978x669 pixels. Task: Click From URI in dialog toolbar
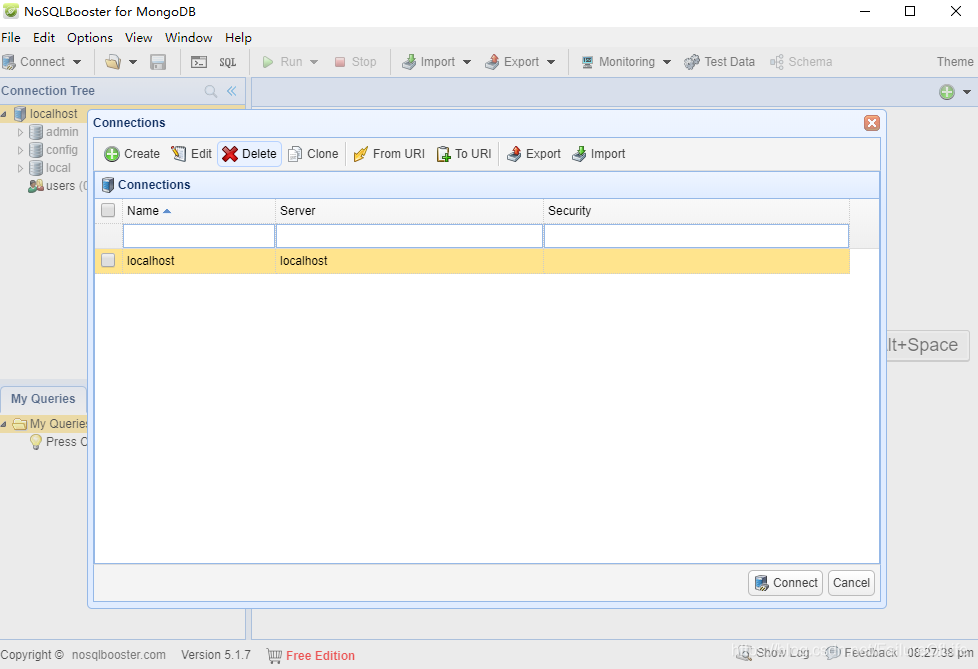coord(389,154)
